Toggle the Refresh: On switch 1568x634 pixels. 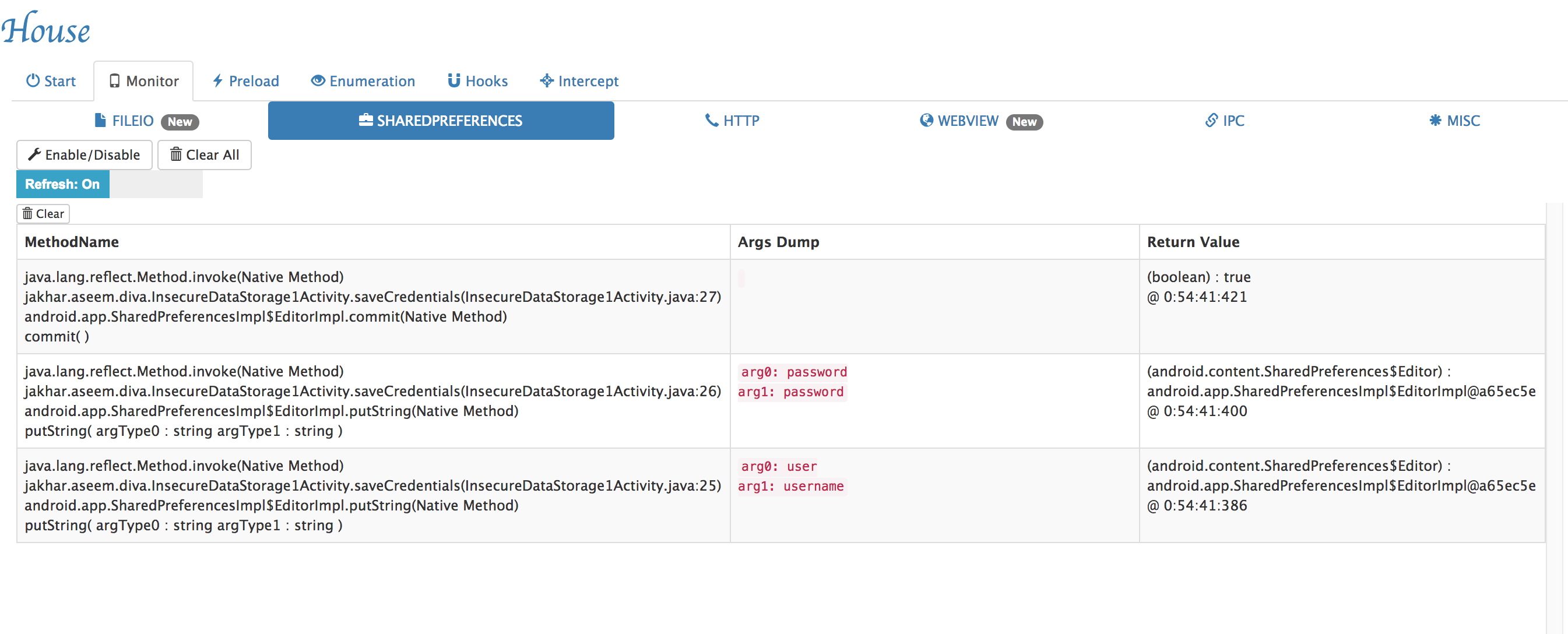point(63,184)
